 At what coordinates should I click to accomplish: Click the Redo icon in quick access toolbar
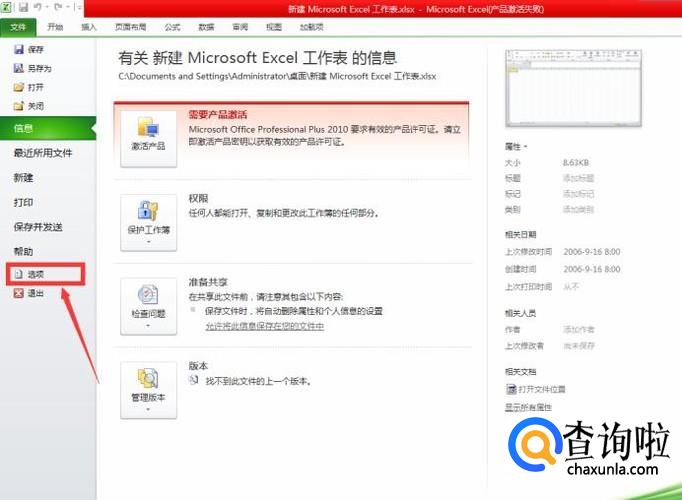pyautogui.click(x=57, y=7)
